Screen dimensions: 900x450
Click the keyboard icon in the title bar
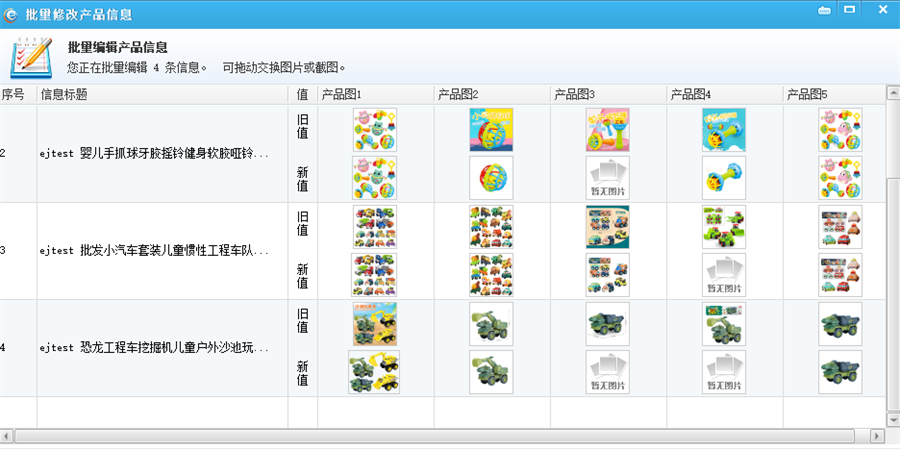click(x=823, y=10)
